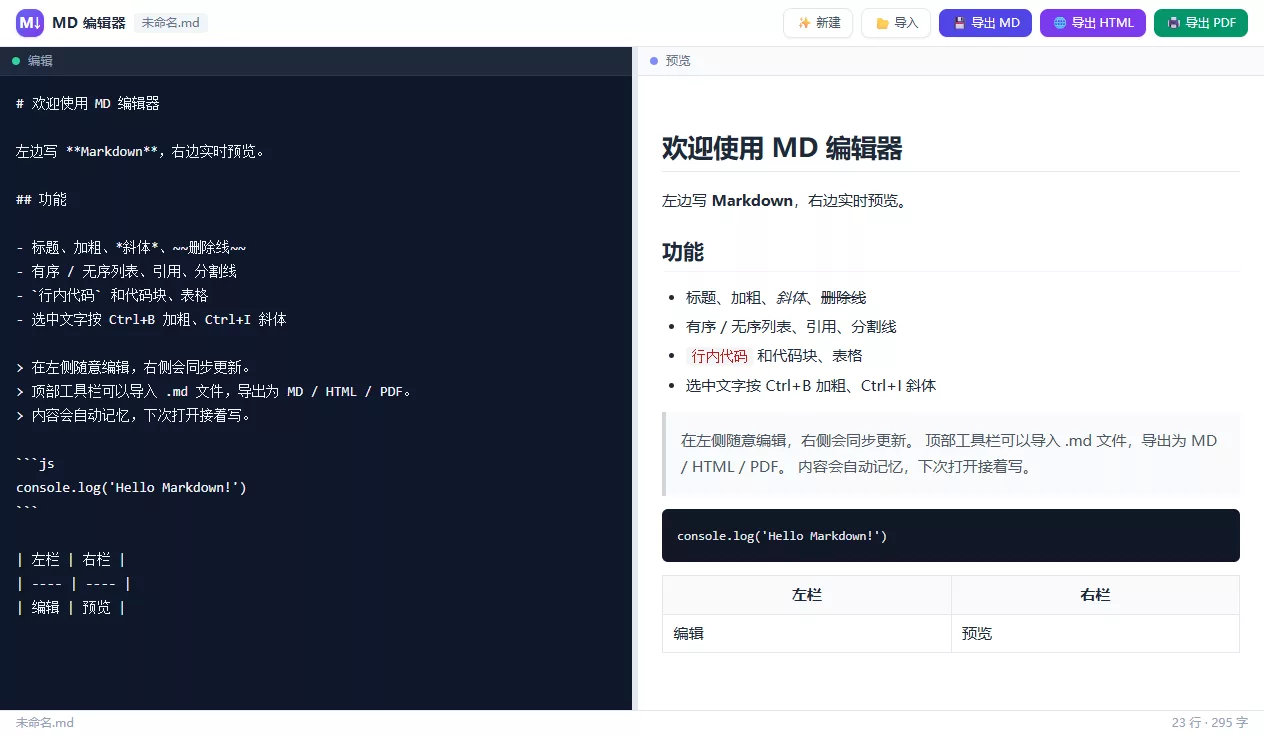Image resolution: width=1264 pixels, height=735 pixels.
Task: Click editor line '> 在左侧随意编辑，右侧会同步更新。'
Action: [133, 367]
